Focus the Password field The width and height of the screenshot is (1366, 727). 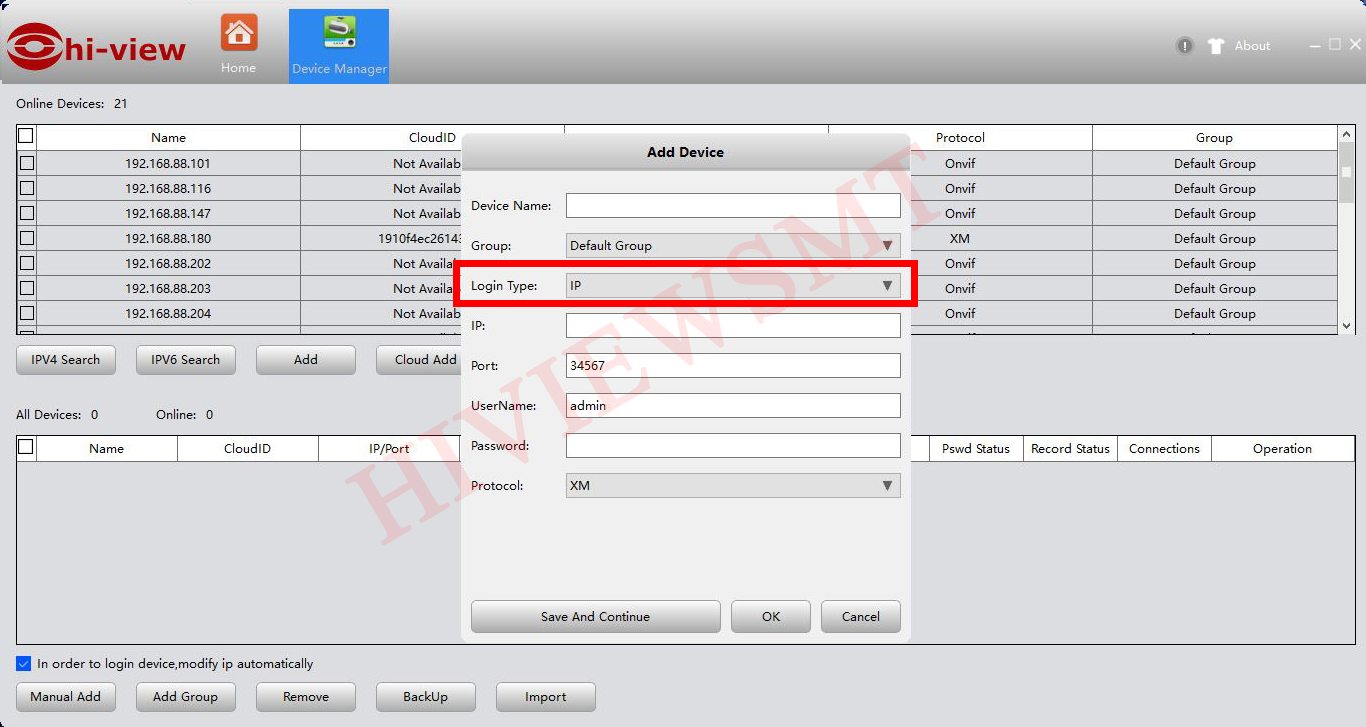[x=733, y=446]
